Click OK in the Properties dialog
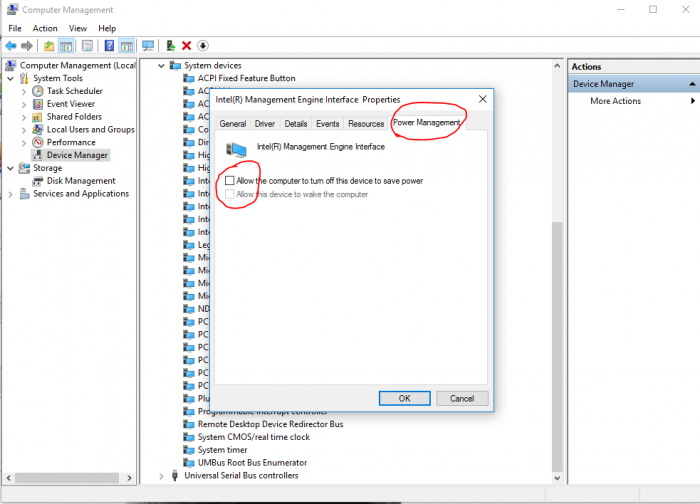Screen dimensions: 700x504 click(x=404, y=398)
